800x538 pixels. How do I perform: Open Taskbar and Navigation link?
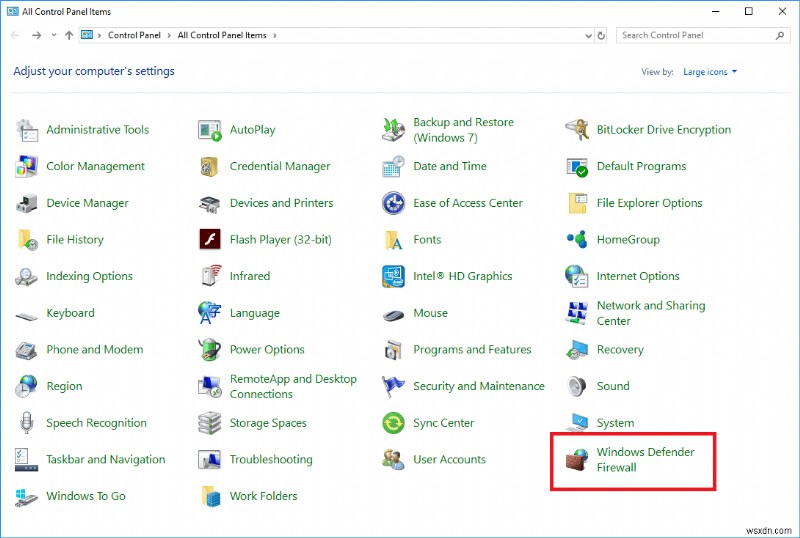(x=106, y=459)
